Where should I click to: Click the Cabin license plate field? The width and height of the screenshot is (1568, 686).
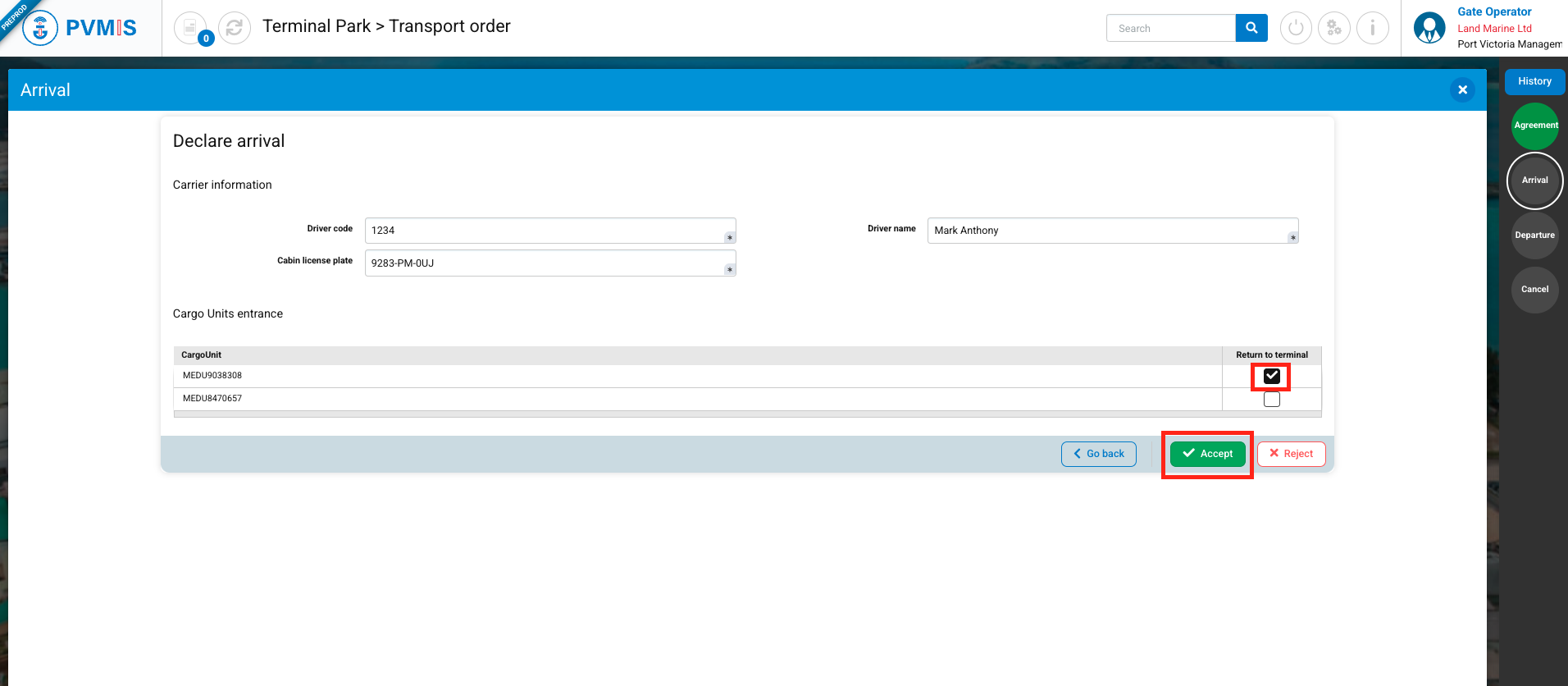545,263
